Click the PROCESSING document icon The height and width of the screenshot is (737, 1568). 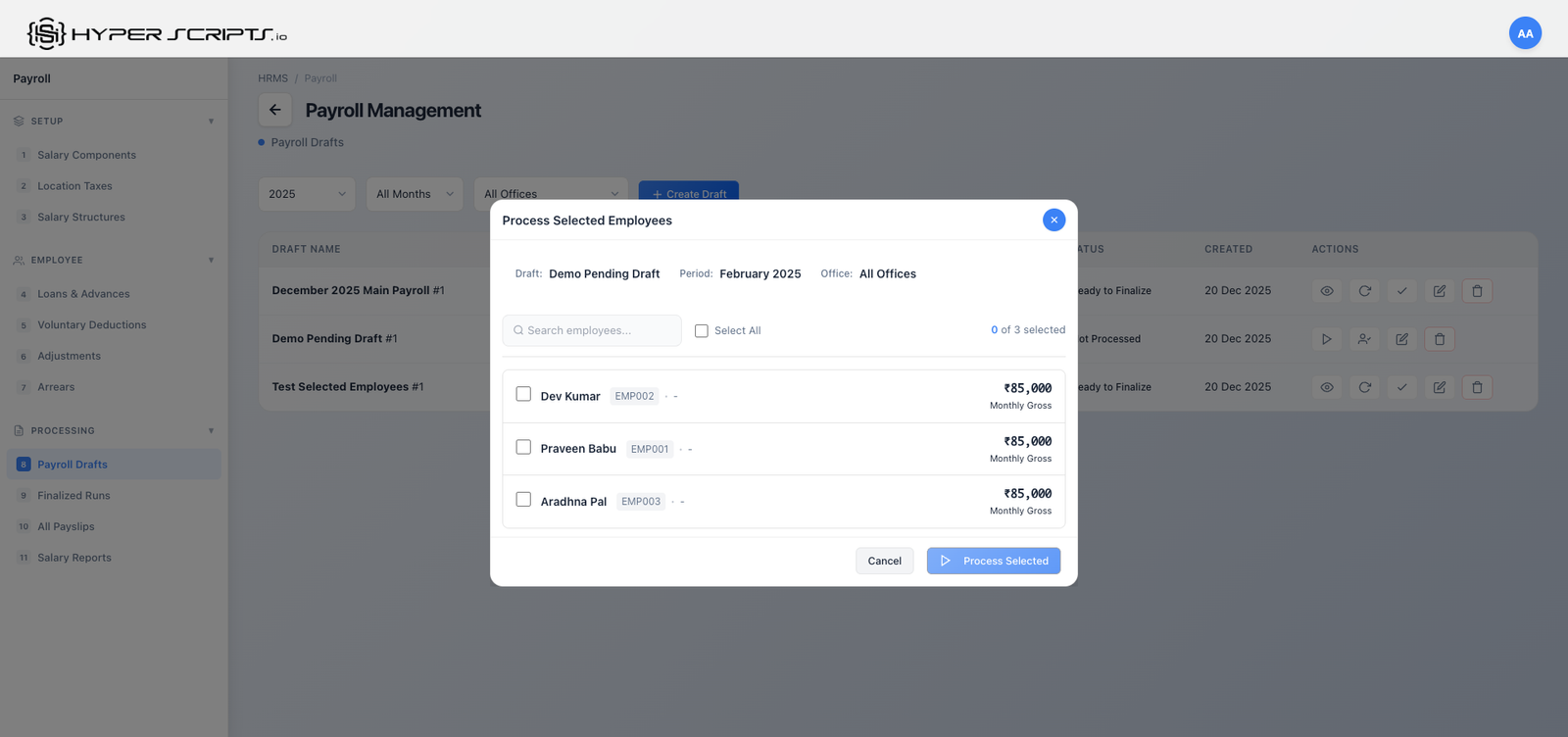(19, 431)
